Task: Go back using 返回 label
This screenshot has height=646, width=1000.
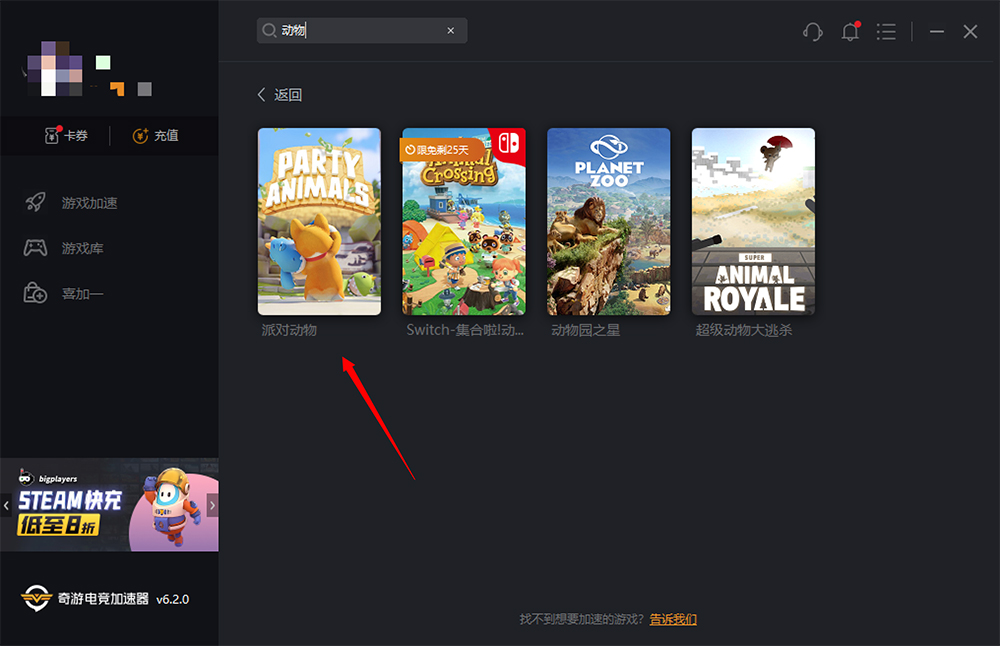Action: (x=288, y=95)
